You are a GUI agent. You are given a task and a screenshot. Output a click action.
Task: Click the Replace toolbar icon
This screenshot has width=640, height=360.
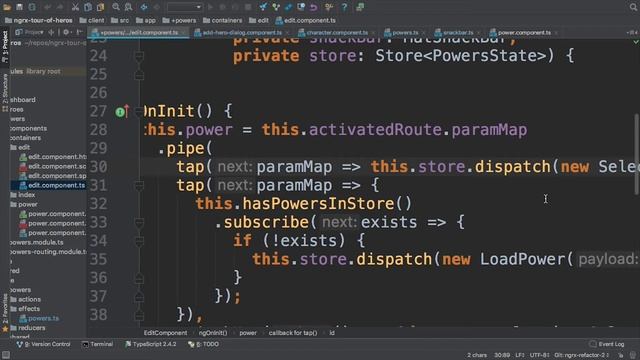coord(128,7)
